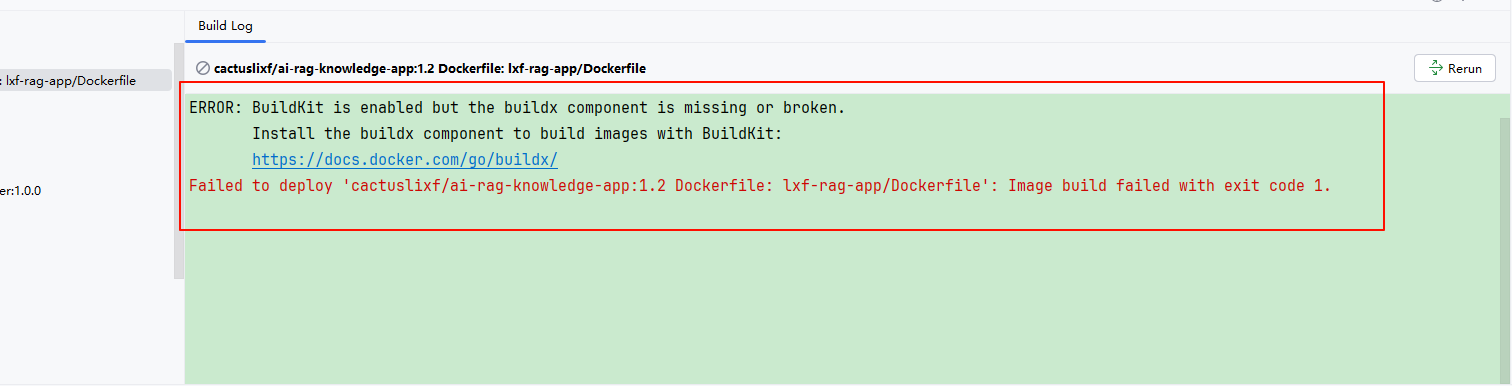Click the green Rerun arrows icon

point(1436,69)
